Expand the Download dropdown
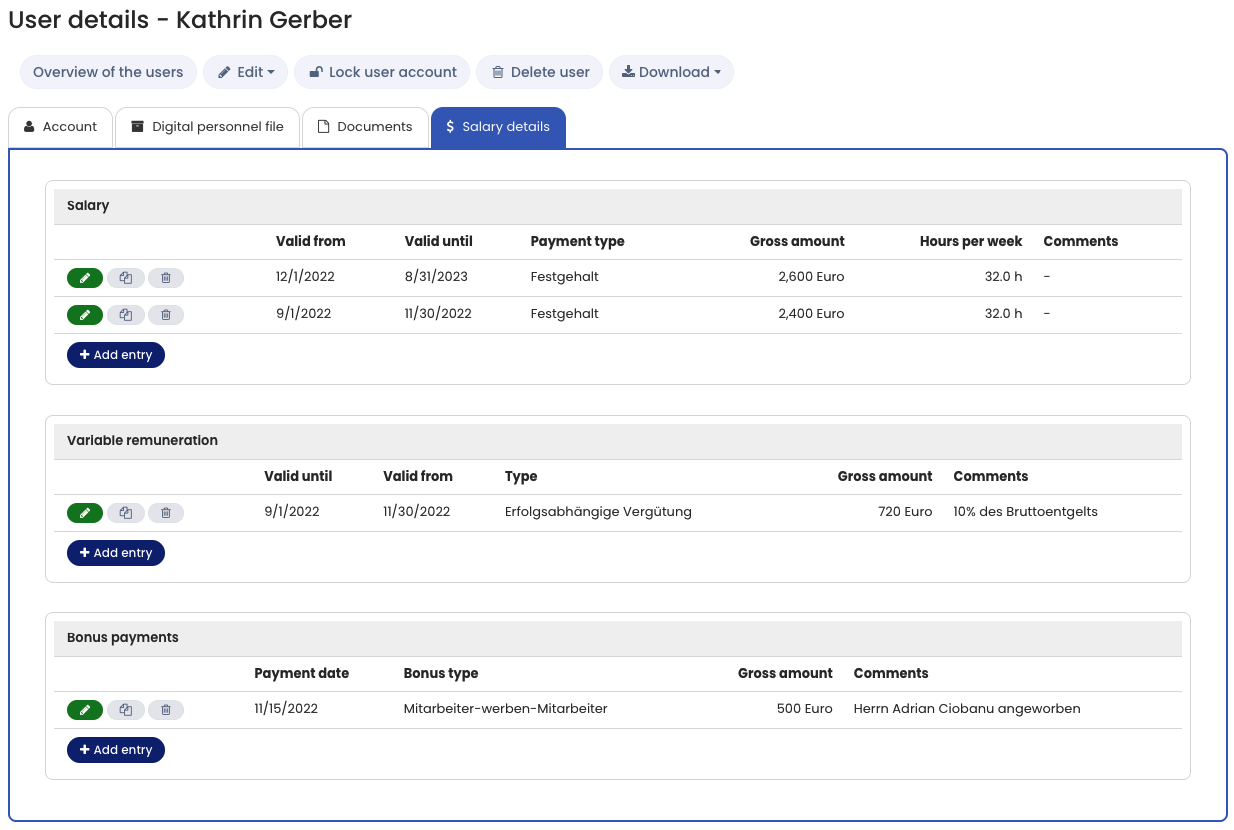This screenshot has width=1234, height=830. [671, 72]
